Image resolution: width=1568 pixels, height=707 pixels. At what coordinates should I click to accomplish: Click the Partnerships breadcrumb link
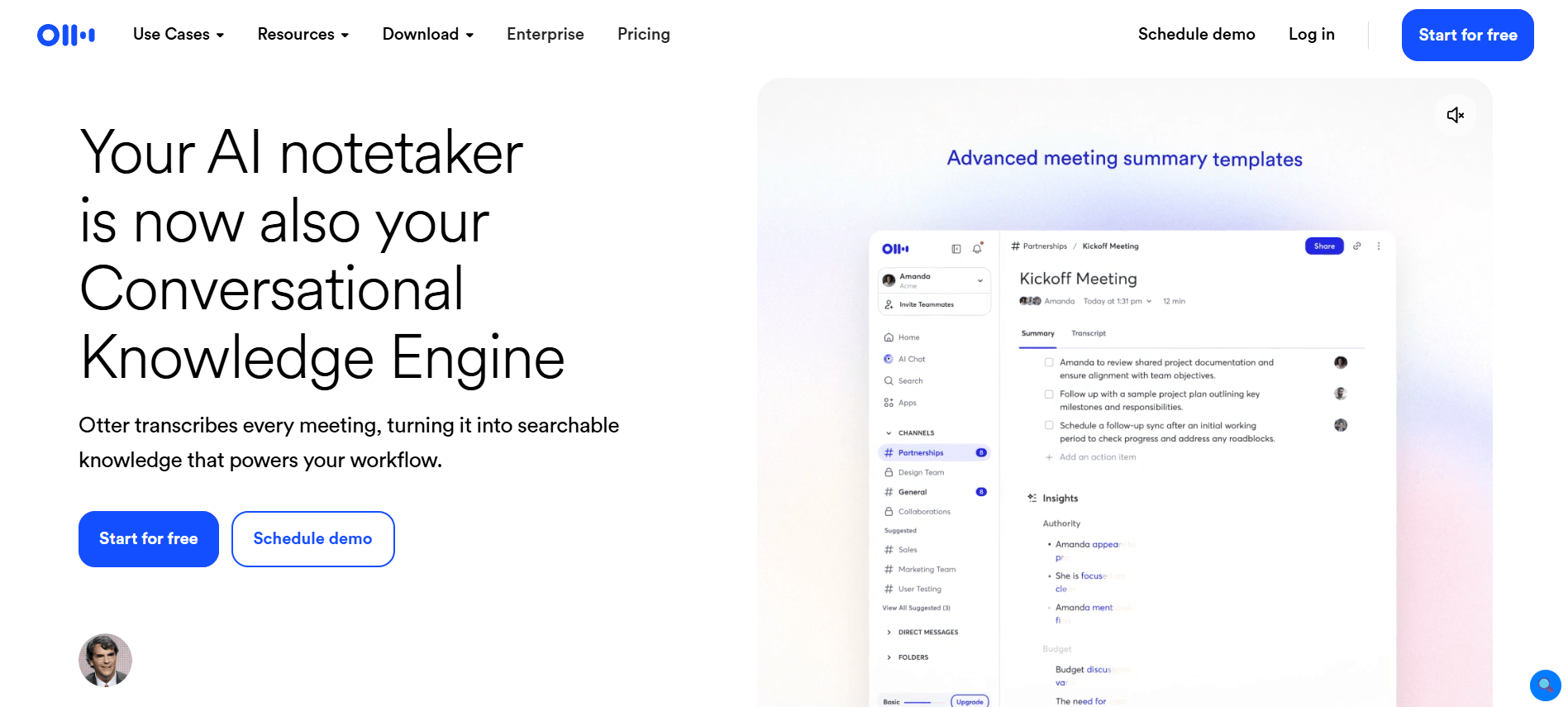click(1045, 246)
